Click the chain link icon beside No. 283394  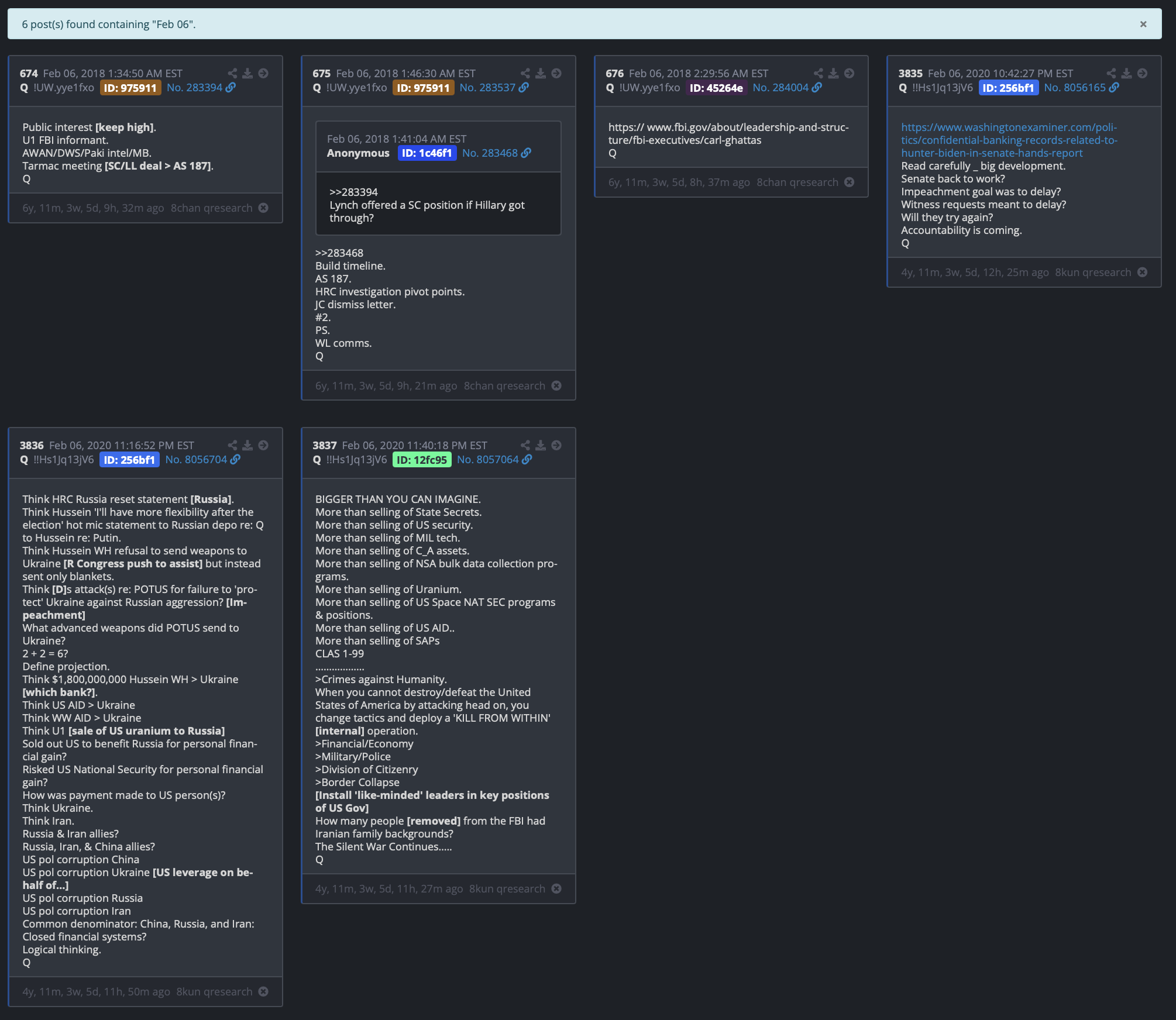(231, 87)
